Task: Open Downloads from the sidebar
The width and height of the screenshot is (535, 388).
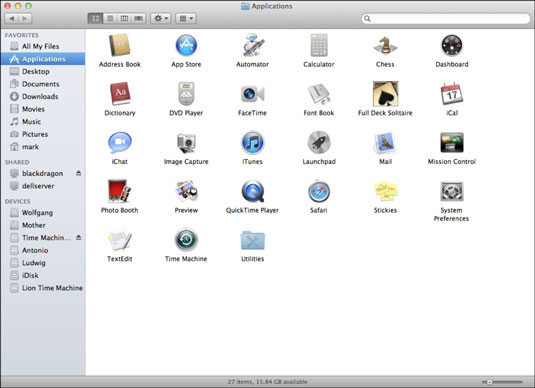Action: pos(43,97)
